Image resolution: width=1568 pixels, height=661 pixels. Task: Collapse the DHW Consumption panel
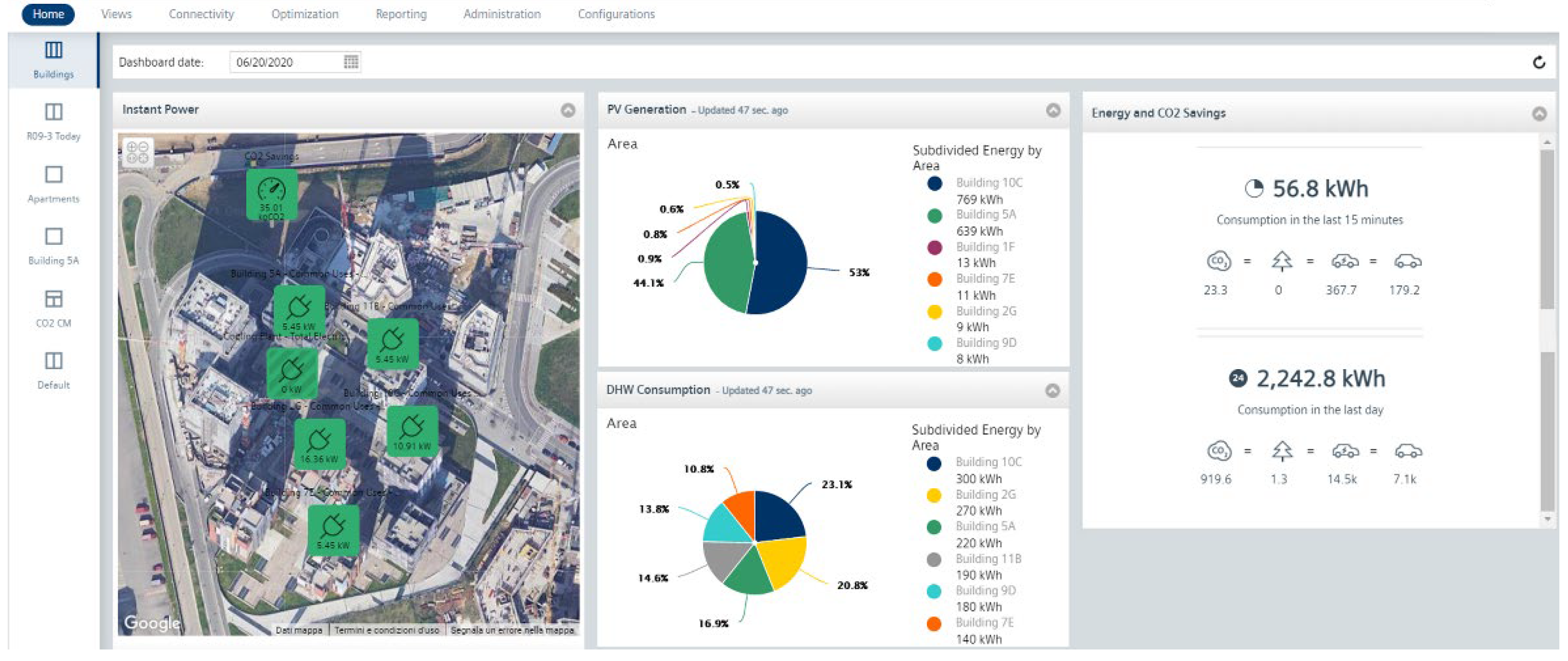[x=1052, y=390]
